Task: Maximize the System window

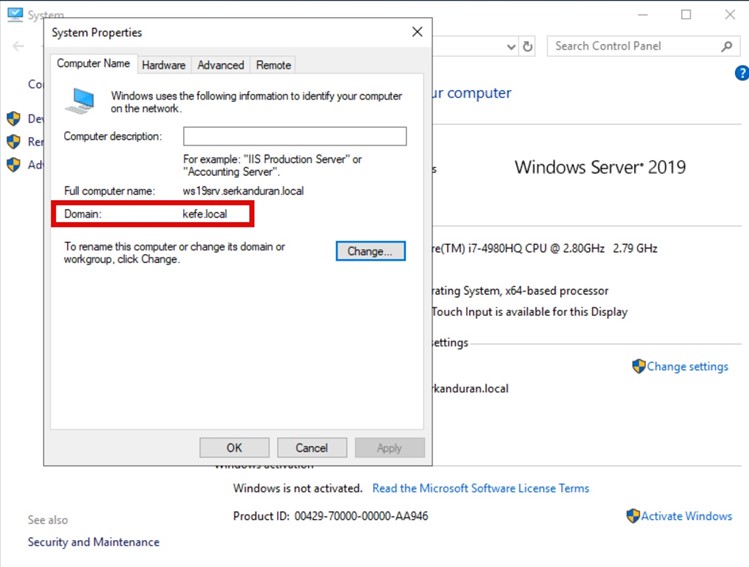Action: tap(686, 15)
